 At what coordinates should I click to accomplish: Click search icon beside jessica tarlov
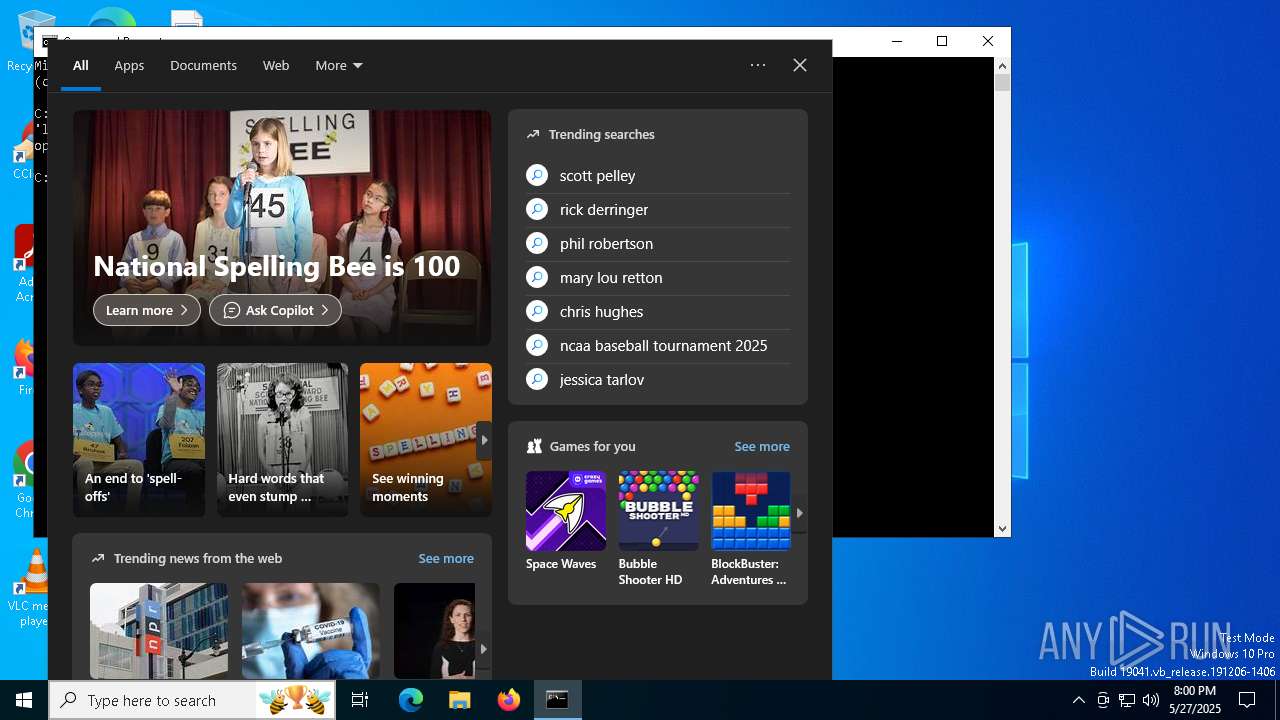[x=537, y=379]
